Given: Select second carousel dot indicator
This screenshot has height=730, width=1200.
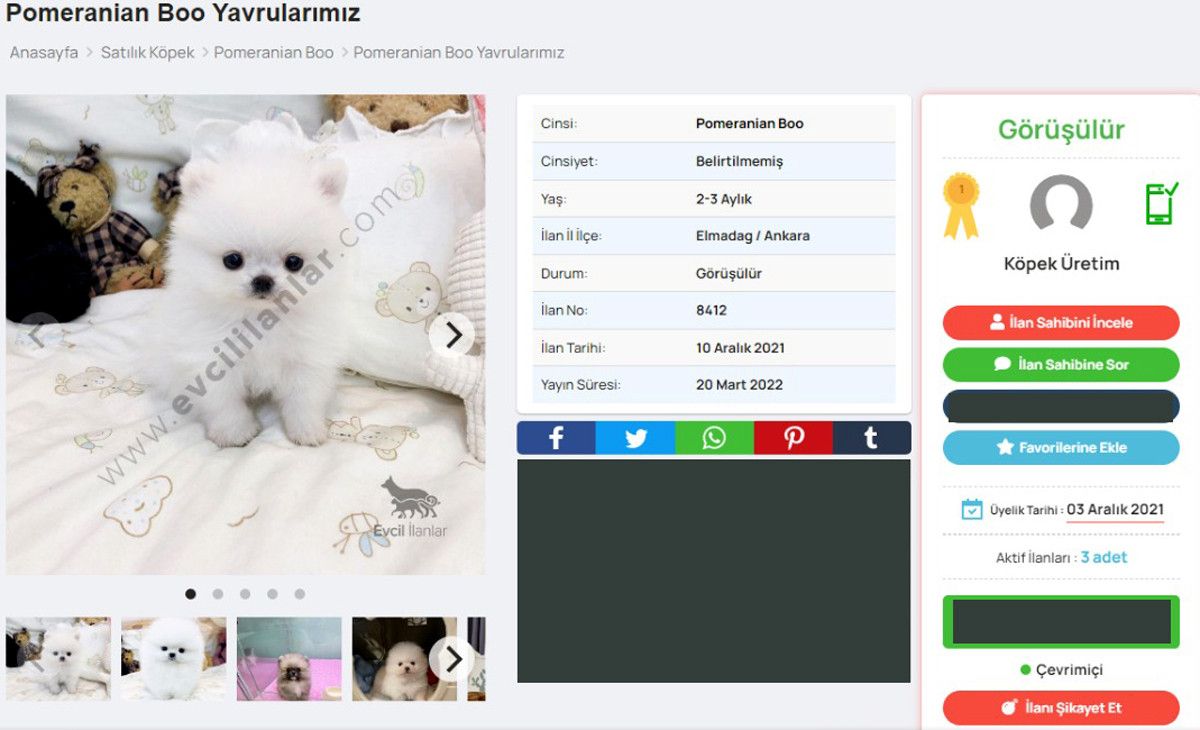Looking at the screenshot, I should coord(218,594).
